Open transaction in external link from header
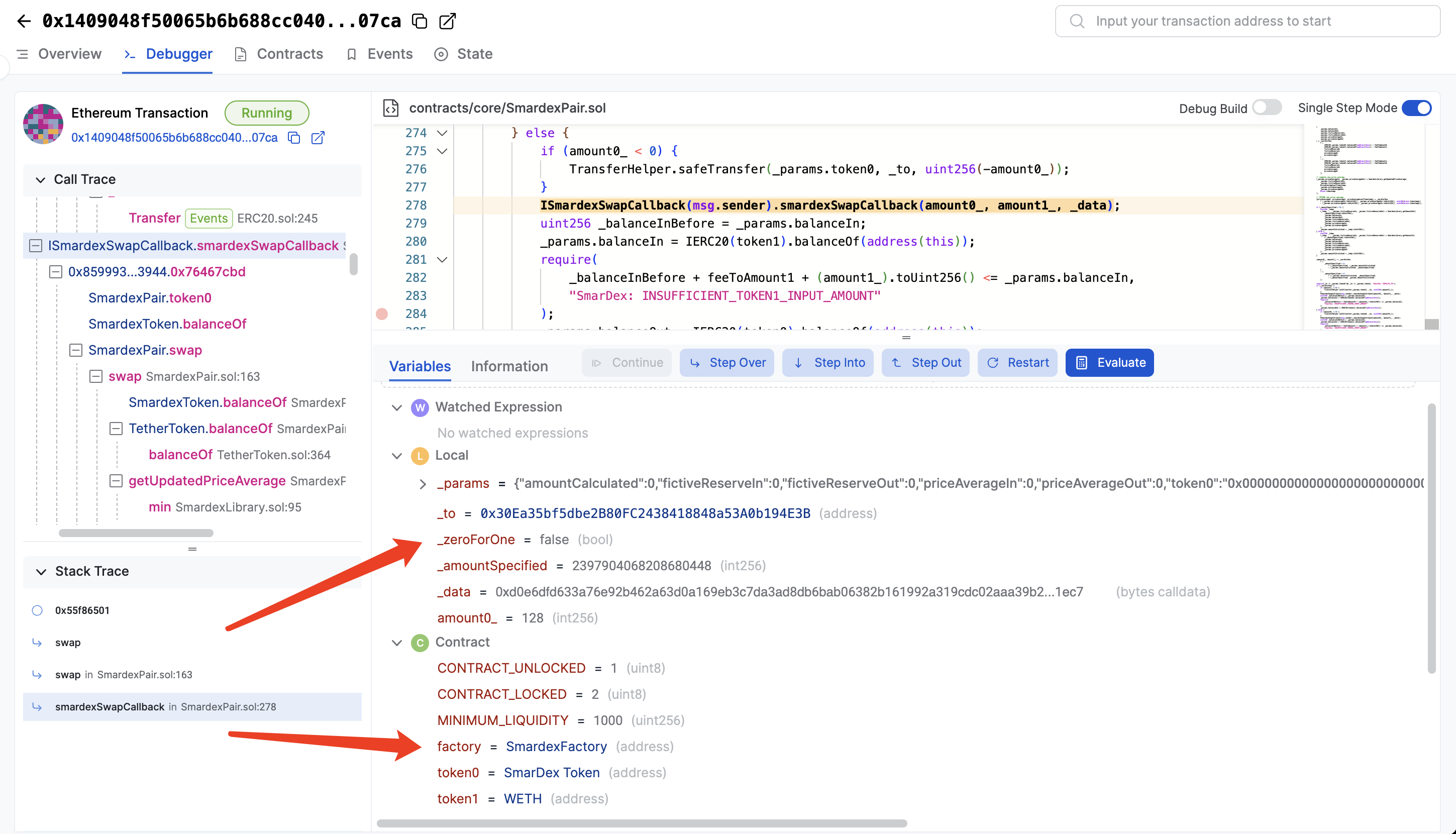Screen dimensions: 1456x834 pos(447,21)
